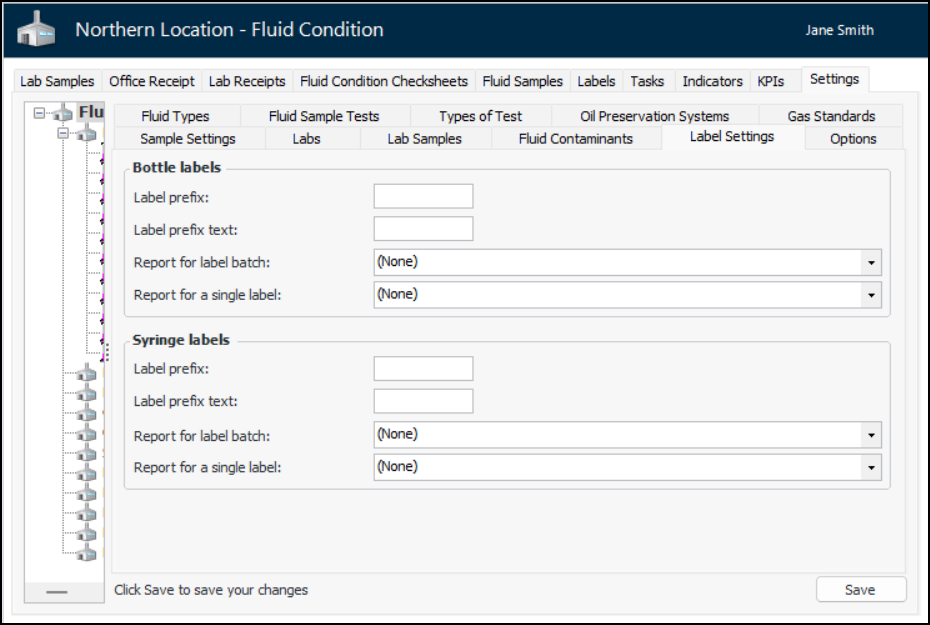Collapse the second-level tree node under Flu
Screen dimensions: 930x625
pos(64,133)
